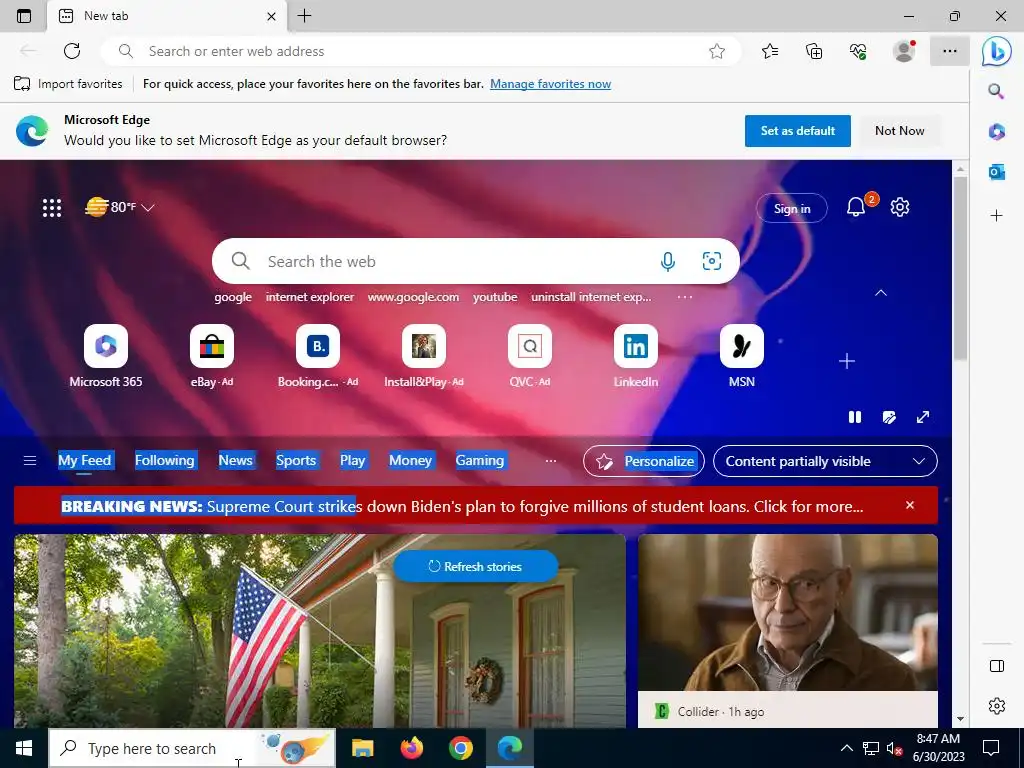Image resolution: width=1024 pixels, height=768 pixels.
Task: Click Set as default button
Action: pyautogui.click(x=797, y=131)
